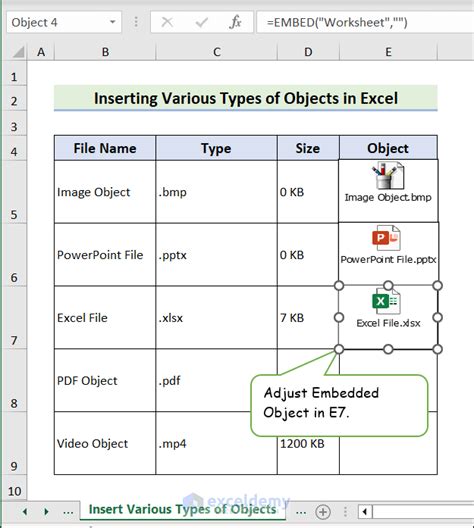Select row 1 header
The width and height of the screenshot is (474, 528).
pos(14,73)
